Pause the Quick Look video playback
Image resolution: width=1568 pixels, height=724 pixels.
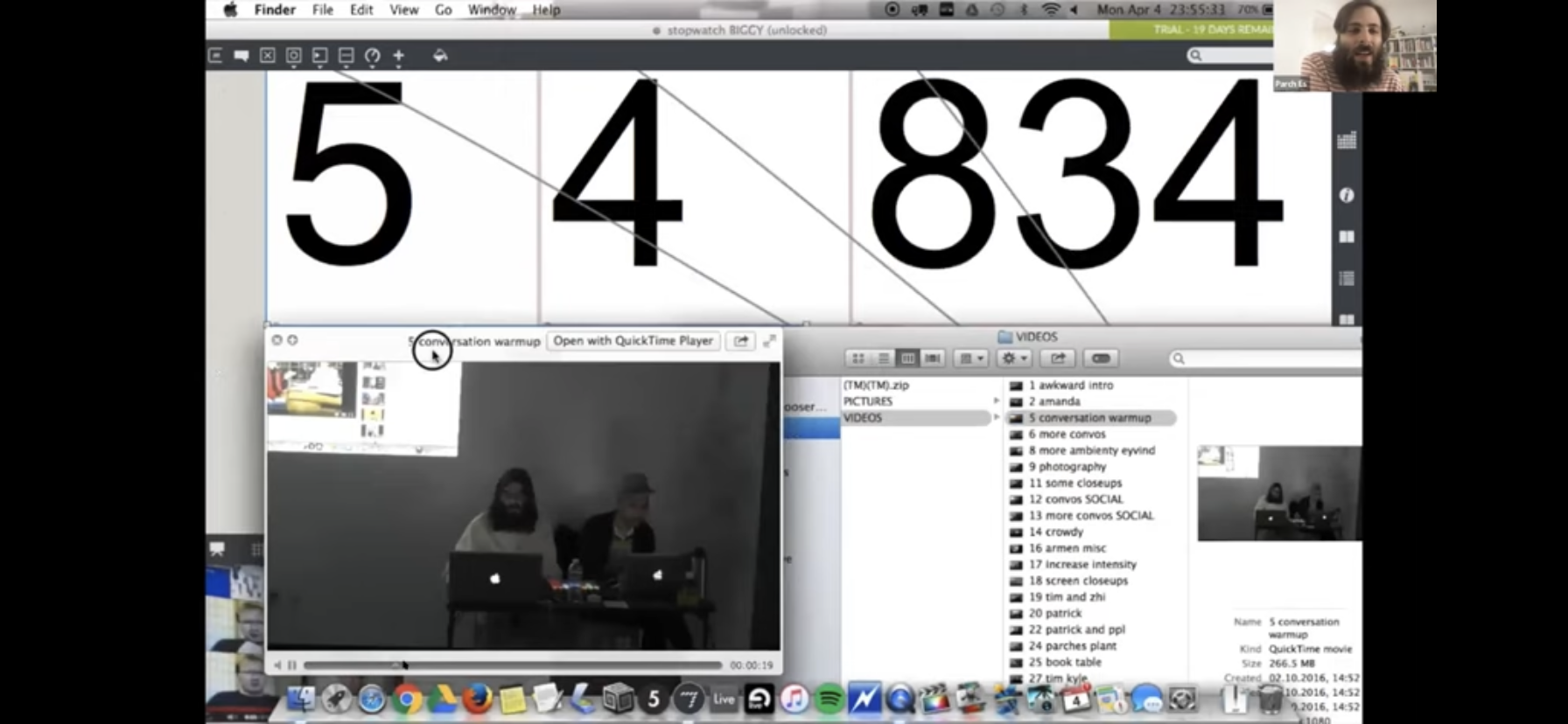click(x=292, y=665)
